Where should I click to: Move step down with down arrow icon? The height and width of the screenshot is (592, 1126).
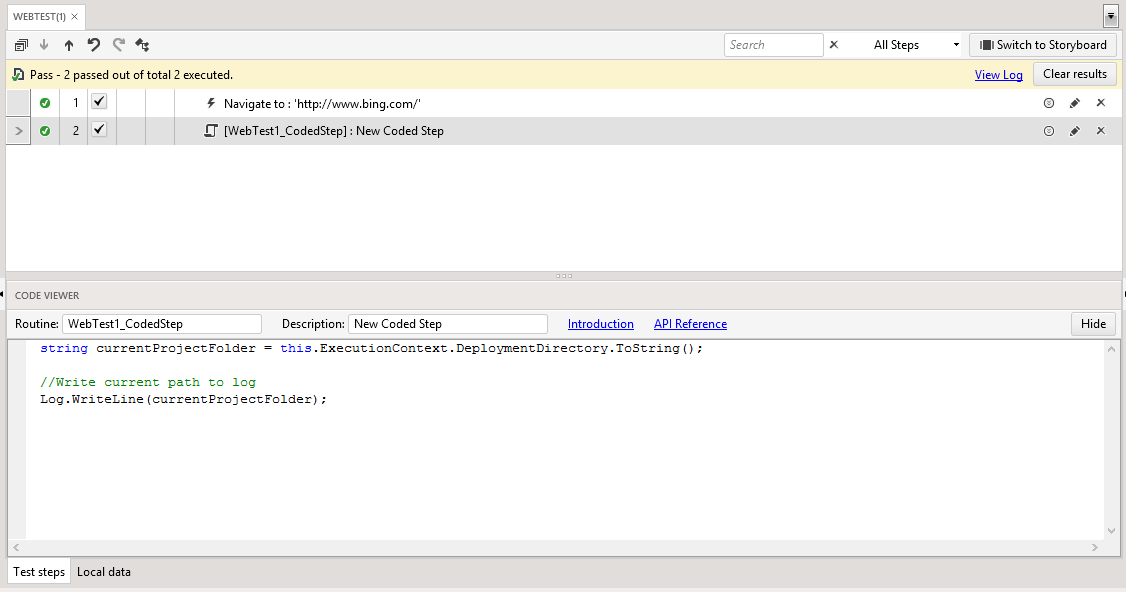tap(44, 45)
